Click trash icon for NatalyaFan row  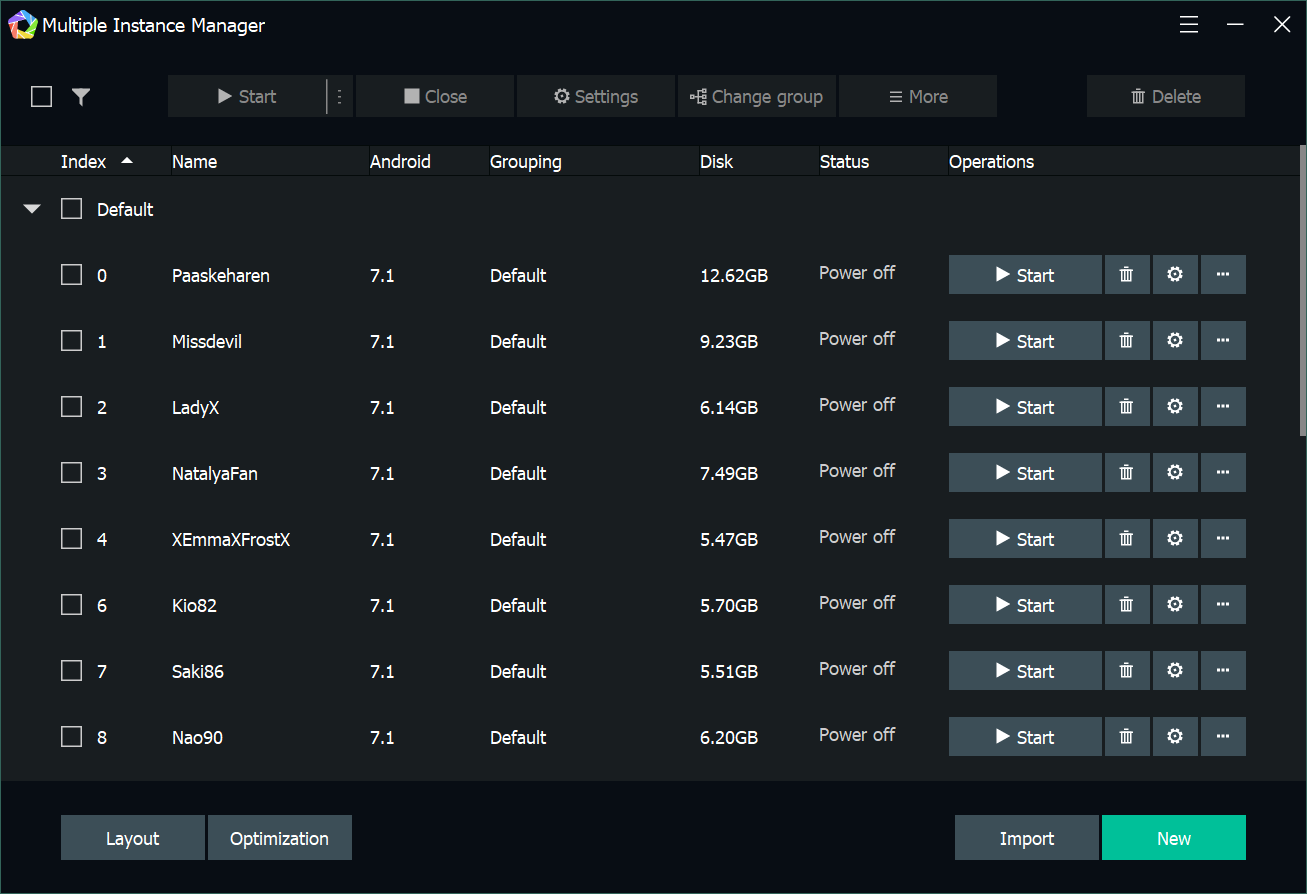pyautogui.click(x=1126, y=473)
